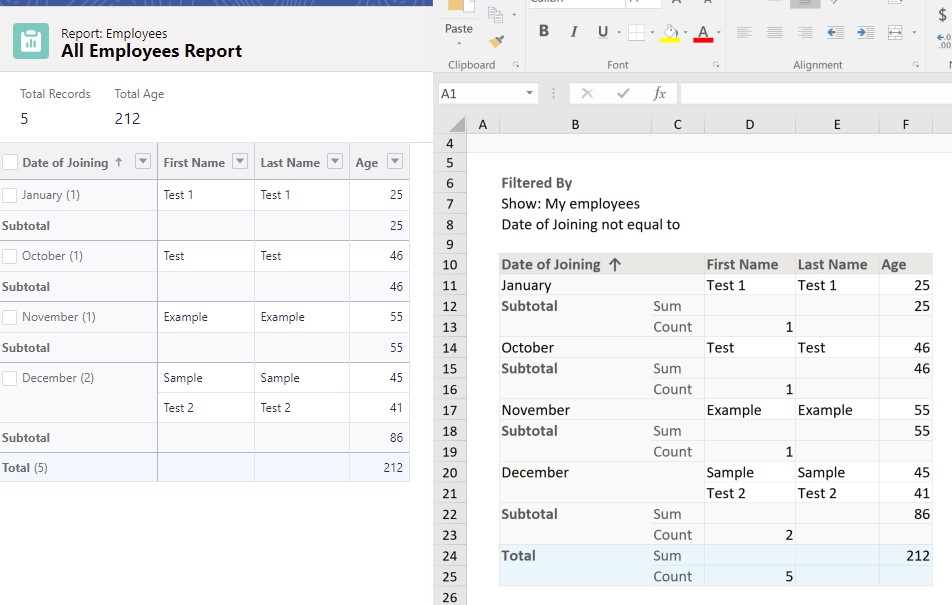Click Align Right icon in Excel
Viewport: 952px width, 605px height.
805,32
